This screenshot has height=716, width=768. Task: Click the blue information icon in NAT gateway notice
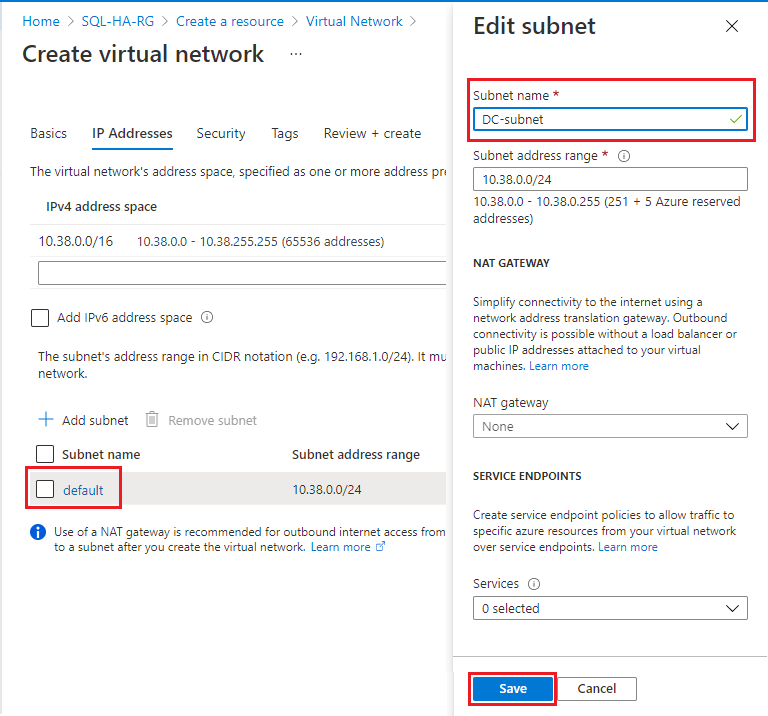[38, 532]
